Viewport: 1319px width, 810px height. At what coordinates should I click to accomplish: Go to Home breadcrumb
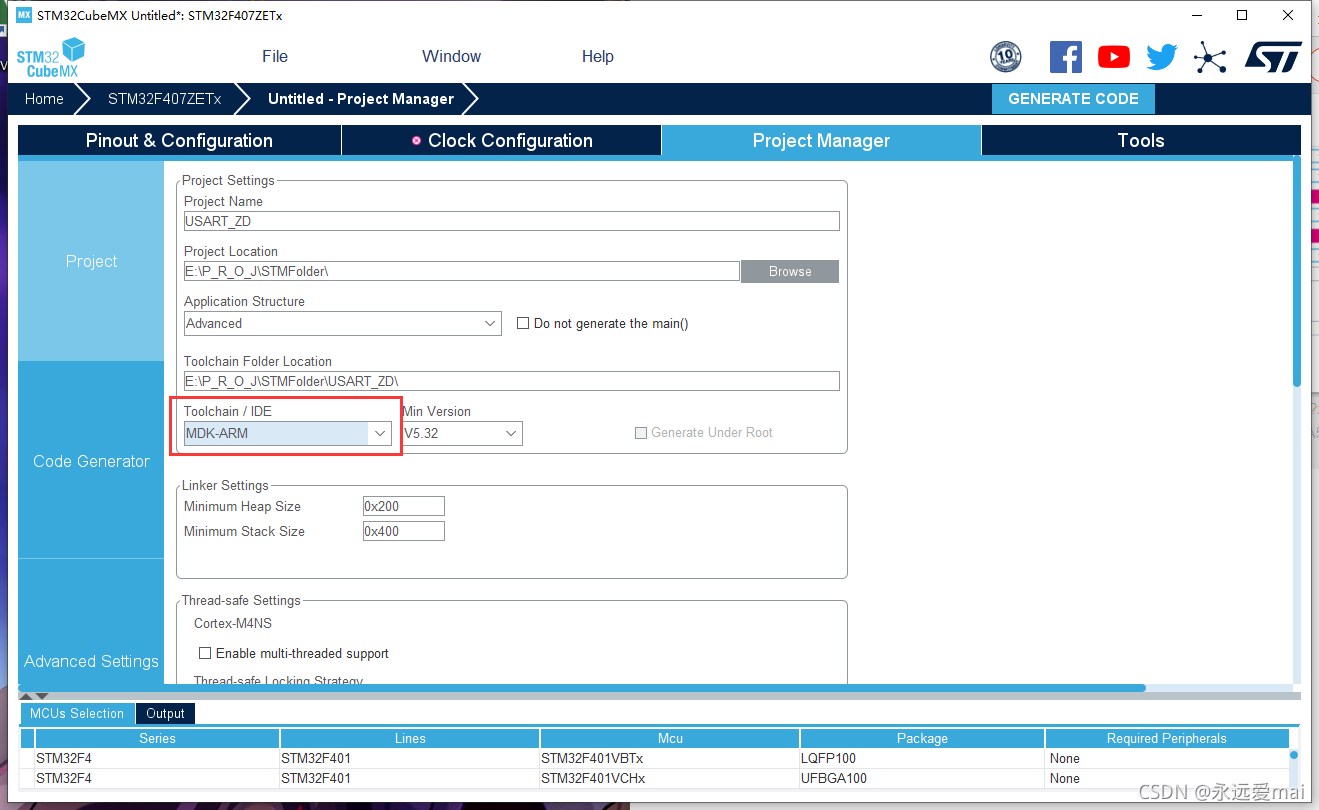[x=44, y=99]
